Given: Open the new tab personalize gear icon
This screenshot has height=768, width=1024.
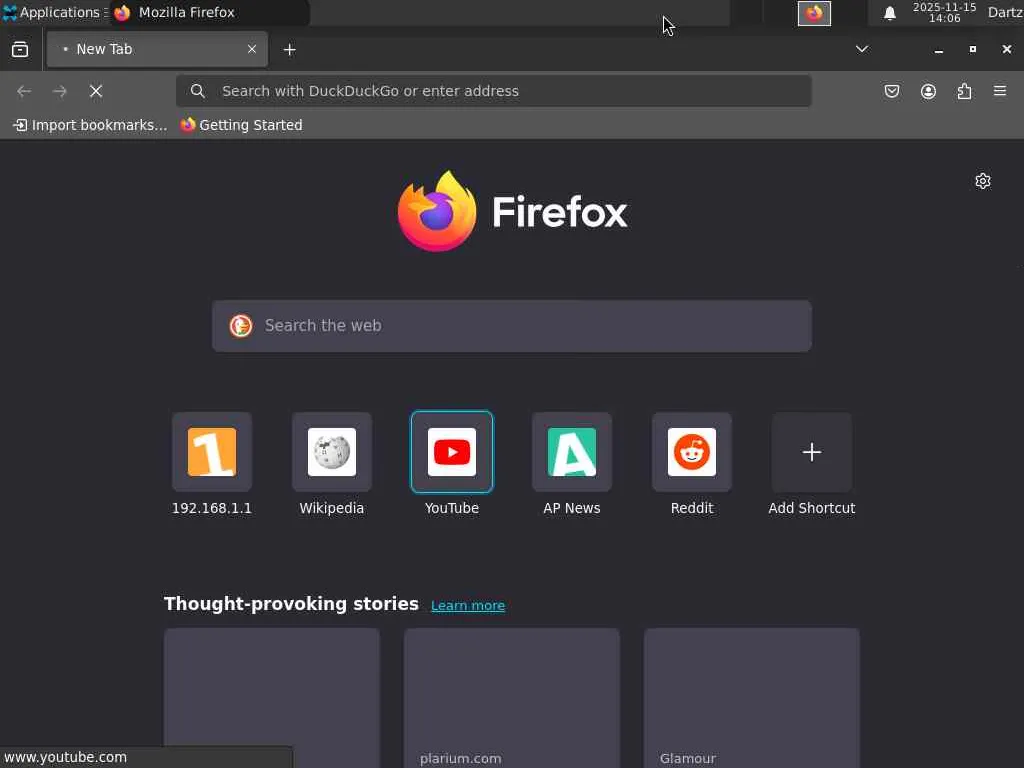Looking at the screenshot, I should click(x=982, y=181).
